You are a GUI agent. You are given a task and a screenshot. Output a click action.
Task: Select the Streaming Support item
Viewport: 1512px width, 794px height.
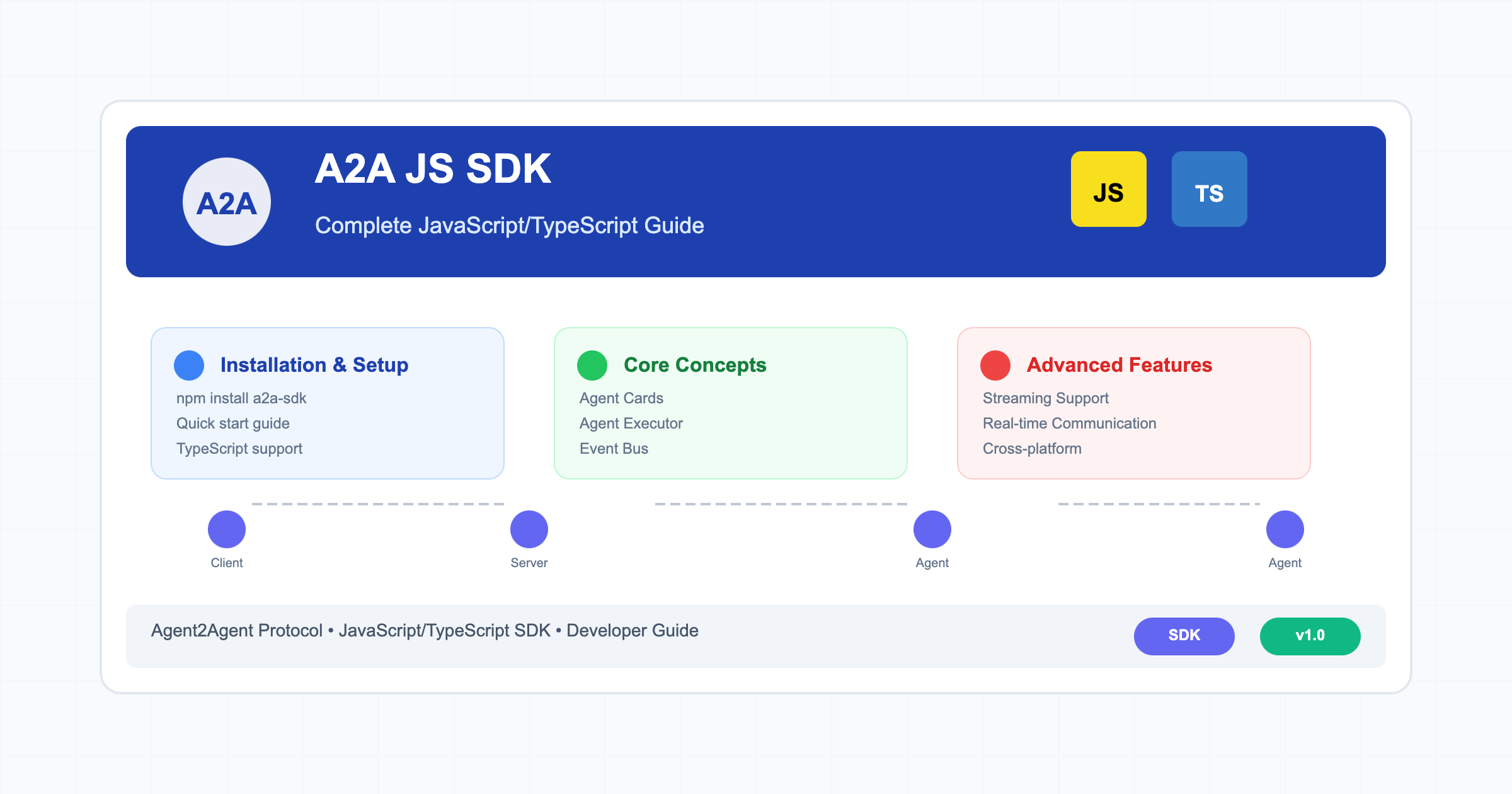tap(1045, 398)
